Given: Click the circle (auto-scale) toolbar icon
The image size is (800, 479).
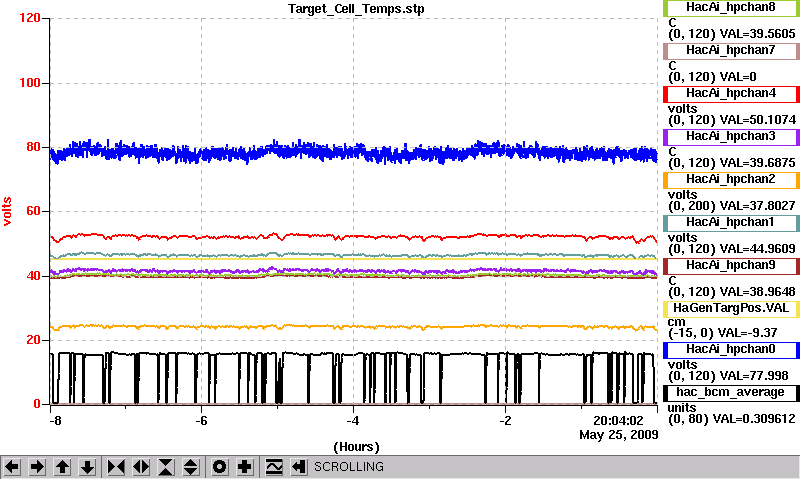Looking at the screenshot, I should [x=220, y=467].
